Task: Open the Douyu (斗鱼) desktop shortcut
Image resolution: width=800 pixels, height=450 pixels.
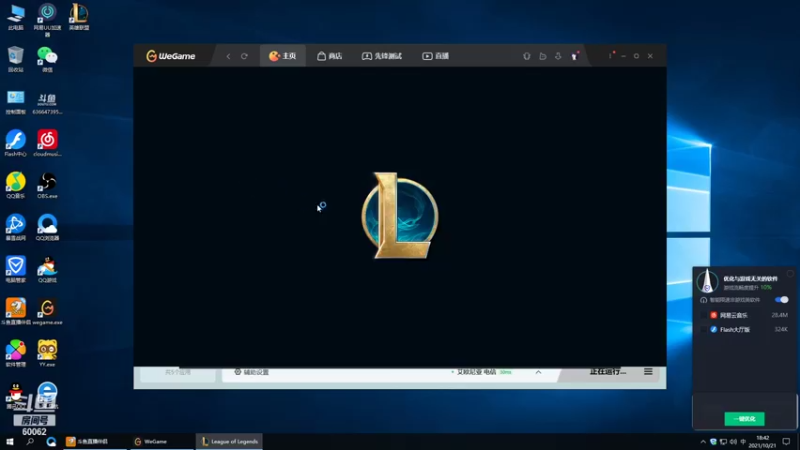Action: [x=47, y=102]
